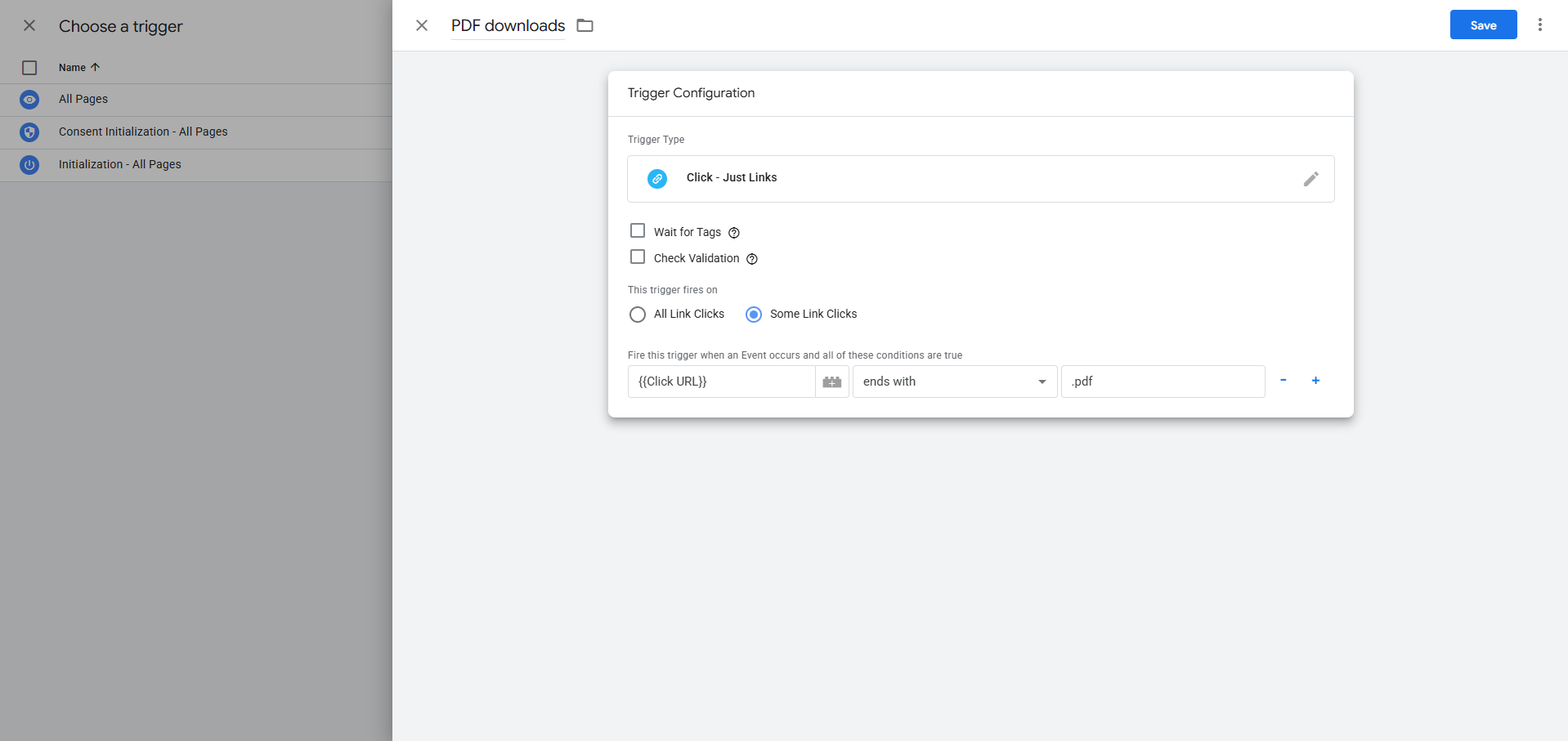Open the three-dot overflow menu

tap(1539, 25)
